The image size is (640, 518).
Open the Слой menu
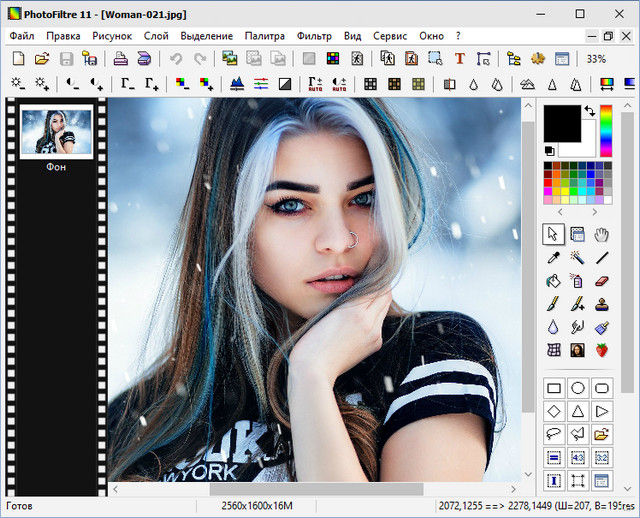tap(156, 35)
